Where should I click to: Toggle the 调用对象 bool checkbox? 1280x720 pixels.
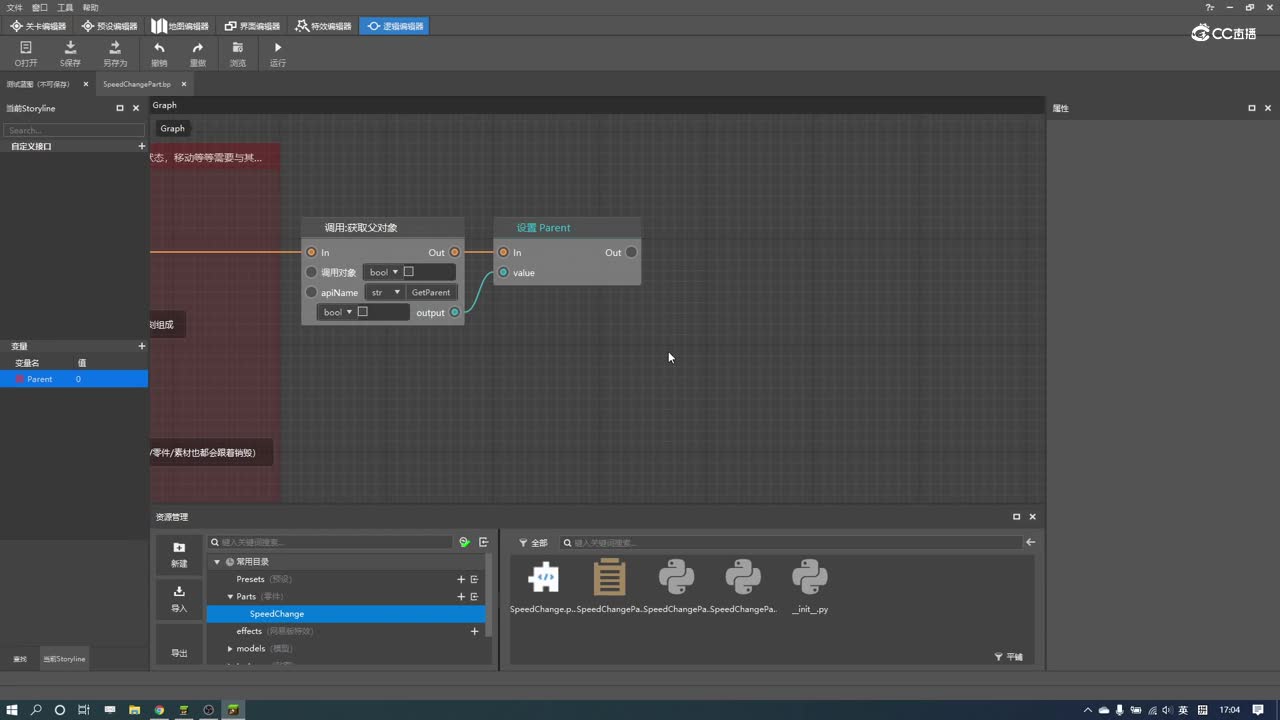click(x=408, y=272)
